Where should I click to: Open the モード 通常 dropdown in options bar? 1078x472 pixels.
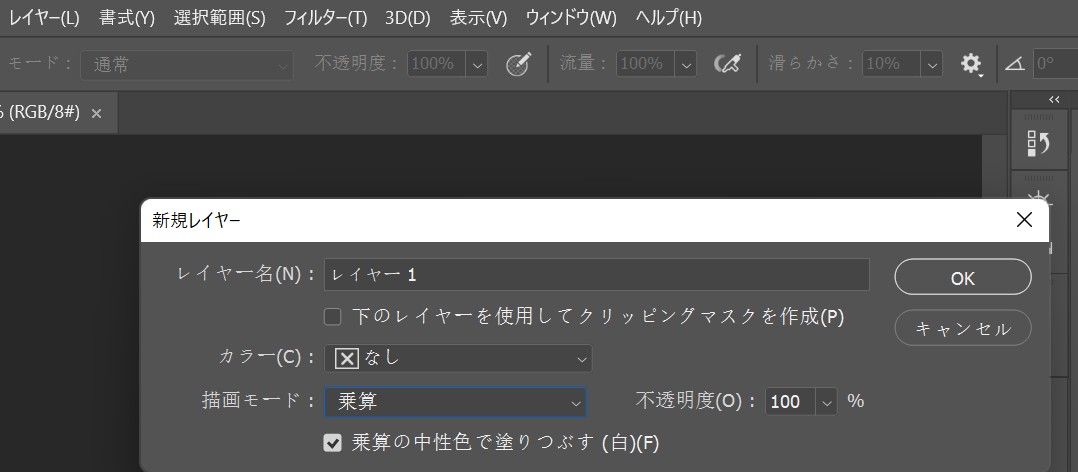pyautogui.click(x=187, y=65)
